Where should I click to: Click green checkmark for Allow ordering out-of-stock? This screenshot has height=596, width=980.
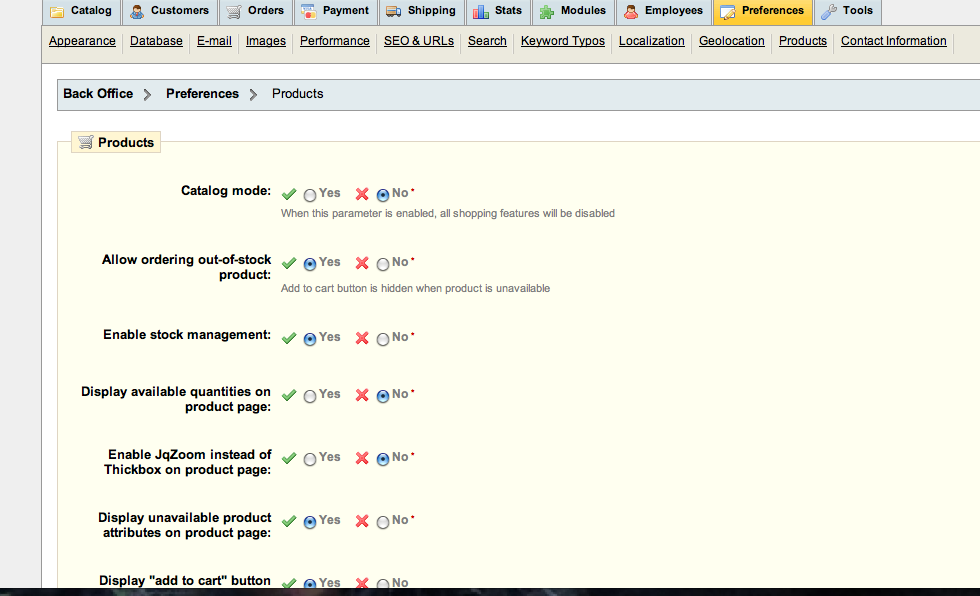click(289, 263)
